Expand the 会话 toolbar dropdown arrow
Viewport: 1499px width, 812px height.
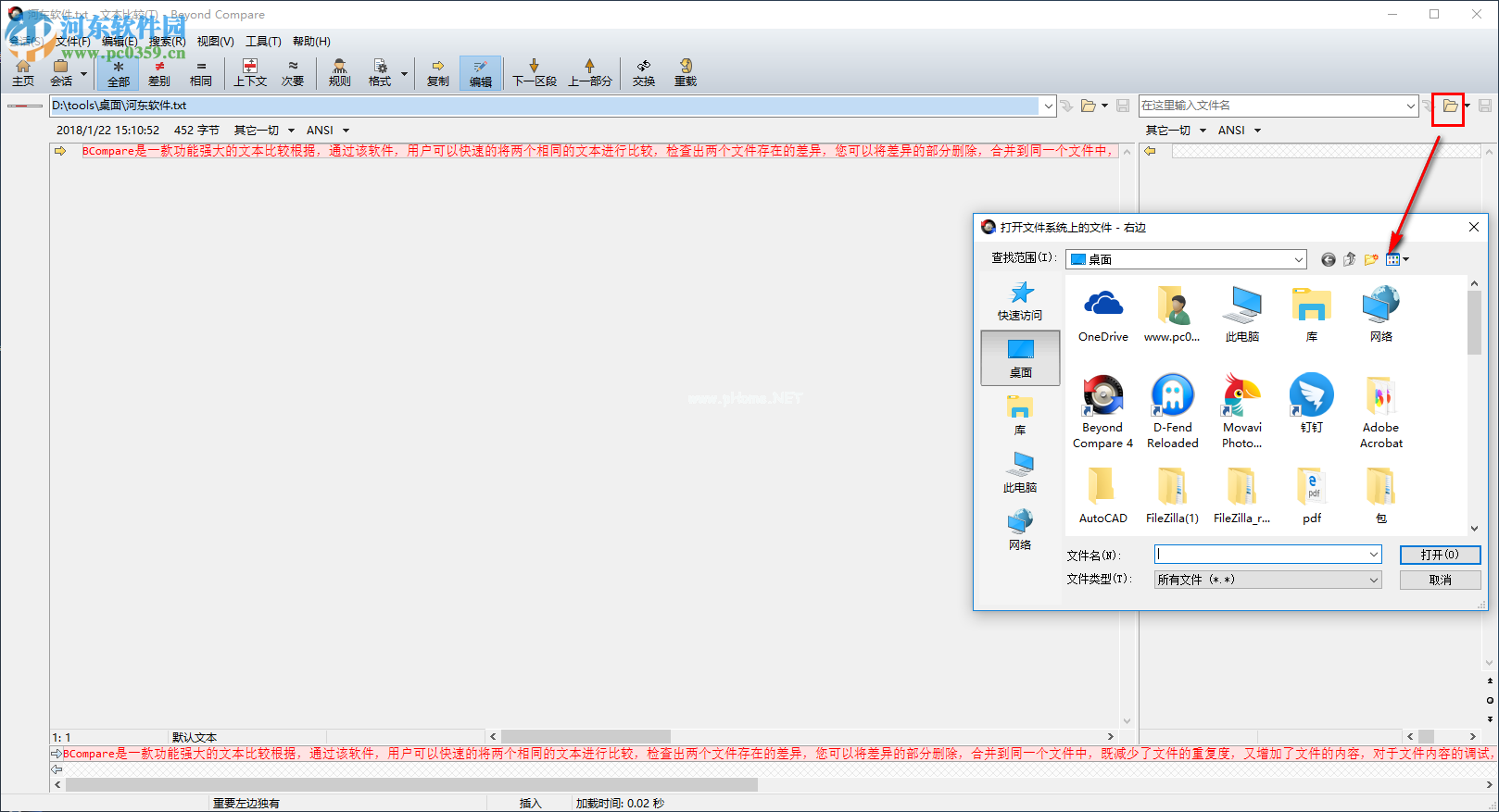pyautogui.click(x=83, y=73)
